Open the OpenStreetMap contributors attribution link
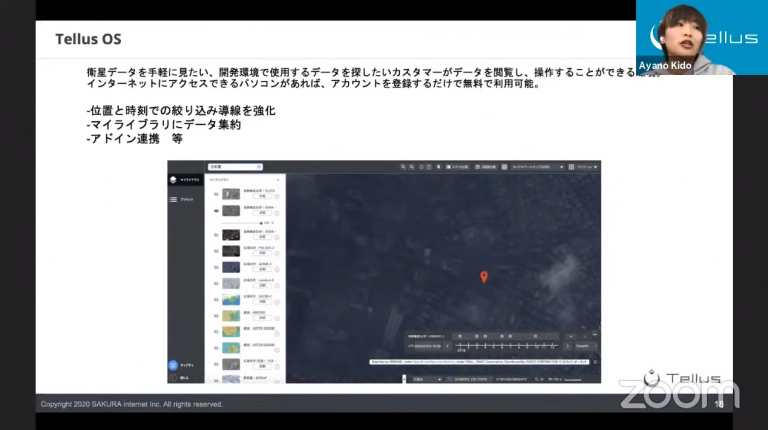The height and width of the screenshot is (430, 768). pos(435,362)
